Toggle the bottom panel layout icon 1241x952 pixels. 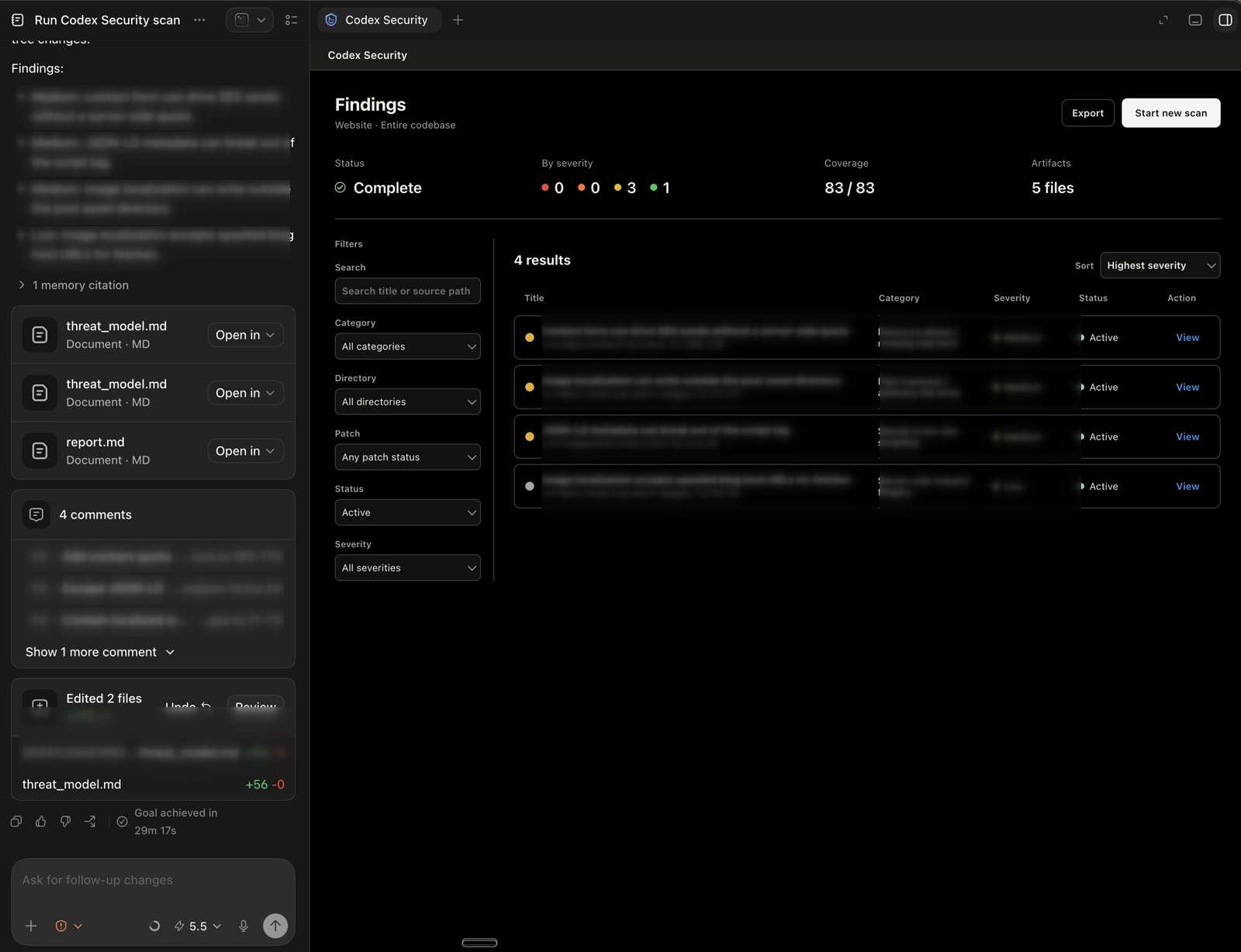click(x=1195, y=20)
